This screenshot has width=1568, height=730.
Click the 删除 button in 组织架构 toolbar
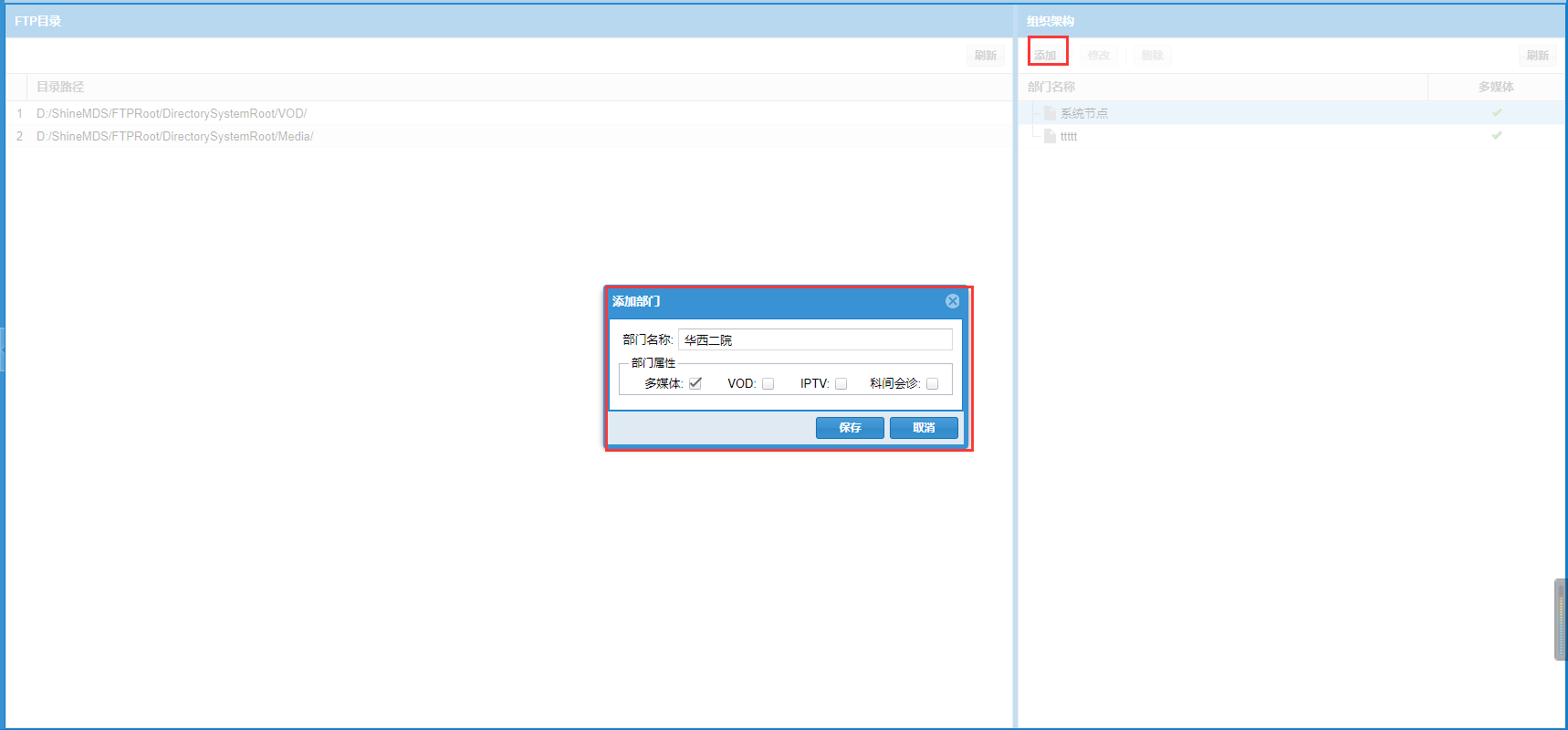click(1153, 55)
